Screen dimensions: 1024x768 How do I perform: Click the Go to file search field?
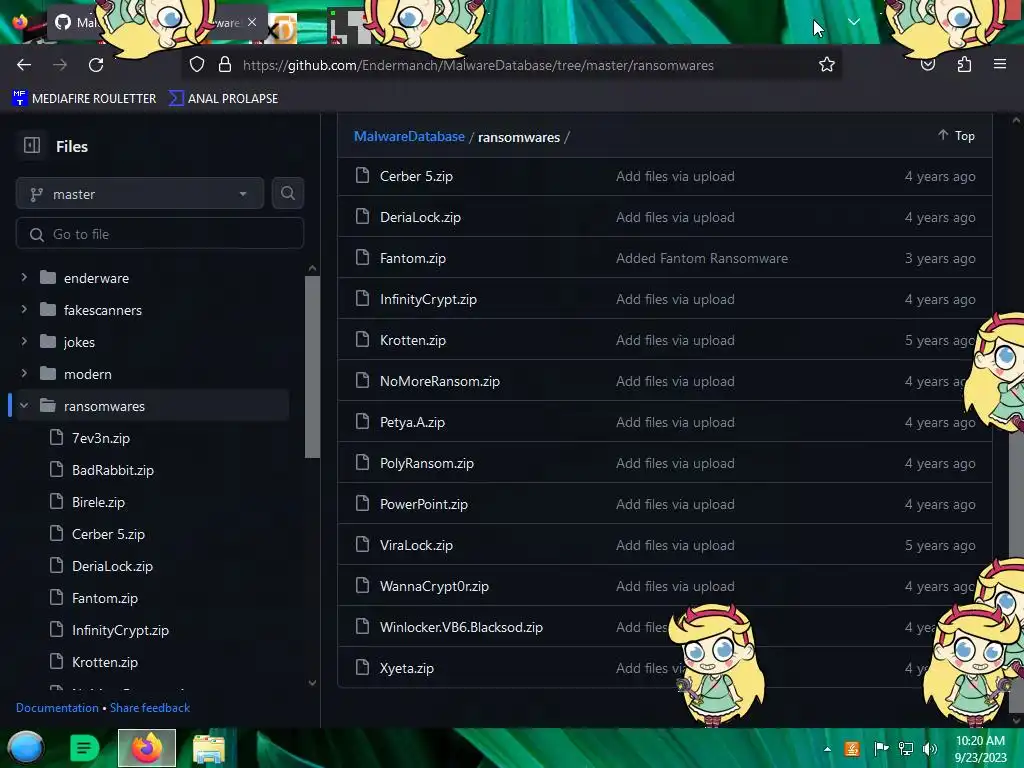point(159,233)
